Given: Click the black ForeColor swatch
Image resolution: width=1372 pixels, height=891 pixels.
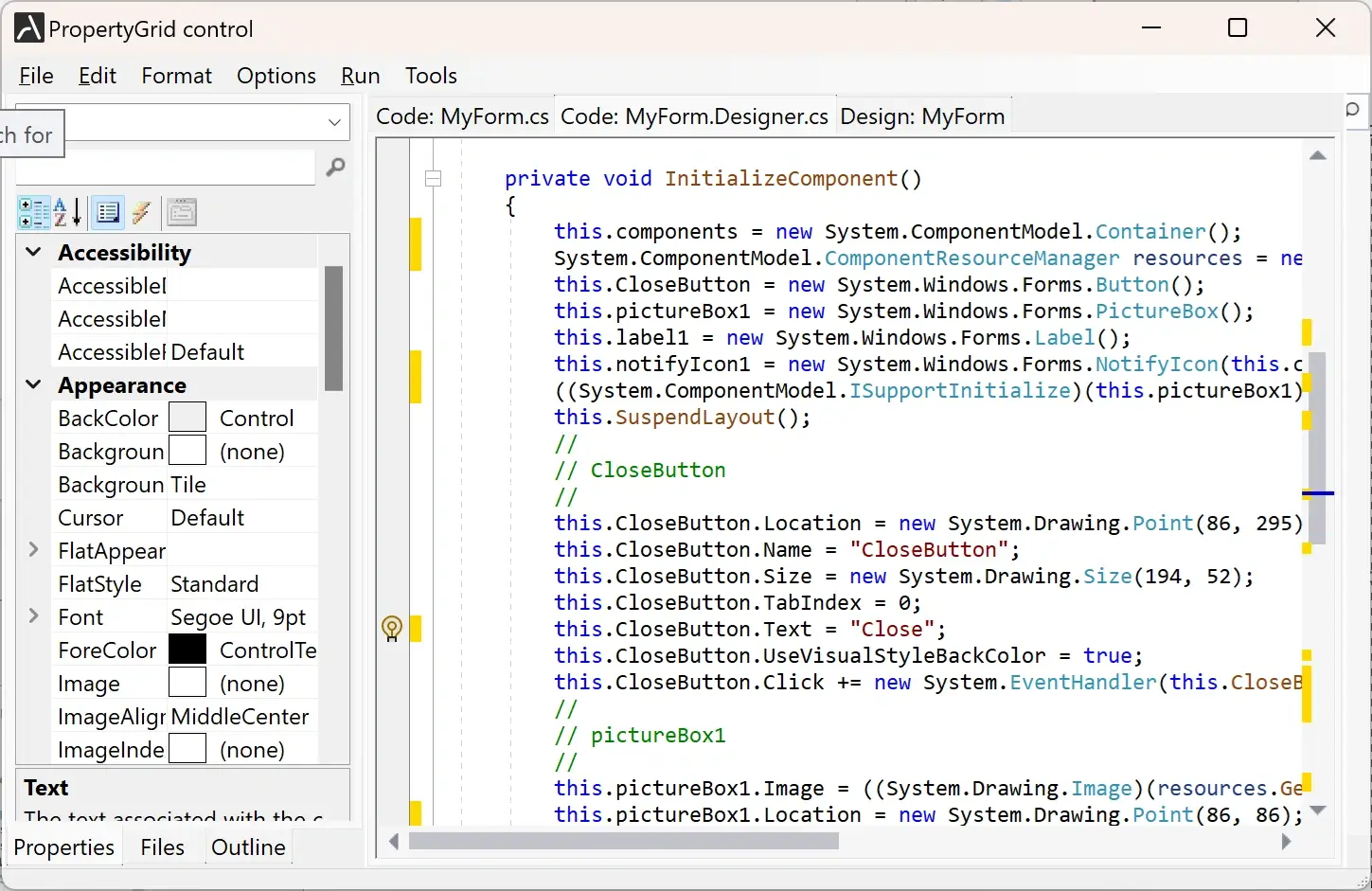Looking at the screenshot, I should (x=187, y=650).
